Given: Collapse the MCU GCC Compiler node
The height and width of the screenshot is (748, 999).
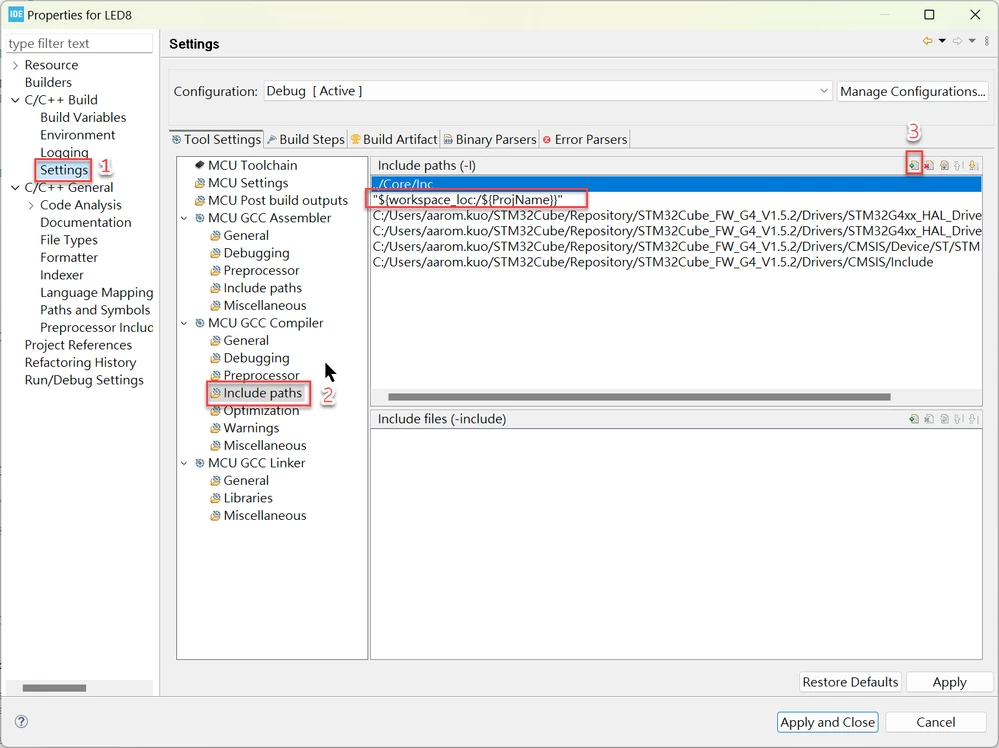Looking at the screenshot, I should (184, 323).
